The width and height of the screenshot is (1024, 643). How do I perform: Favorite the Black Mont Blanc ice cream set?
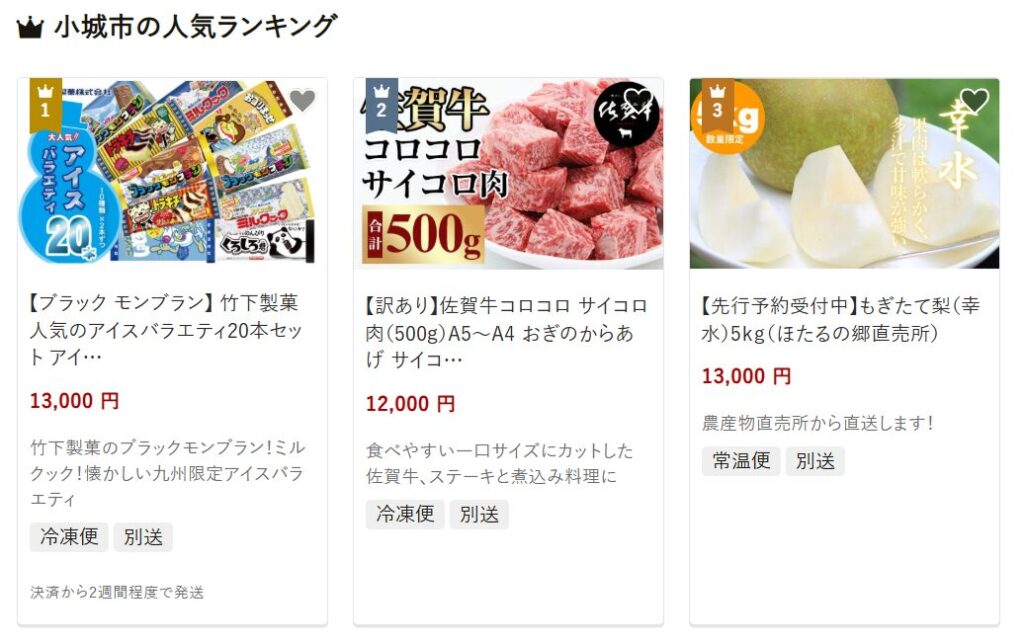tap(302, 101)
